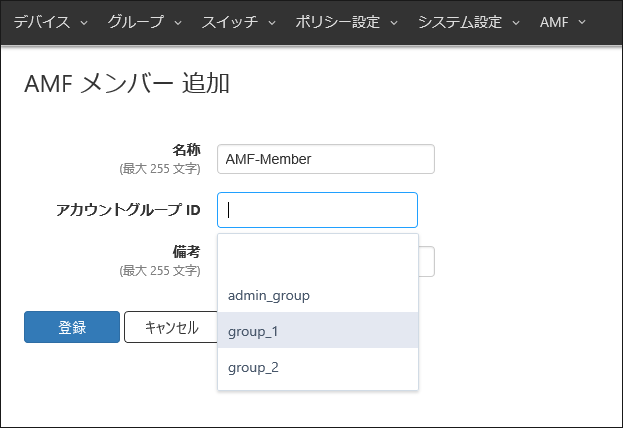
Task: Click the 備考 text field
Action: pyautogui.click(x=427, y=262)
